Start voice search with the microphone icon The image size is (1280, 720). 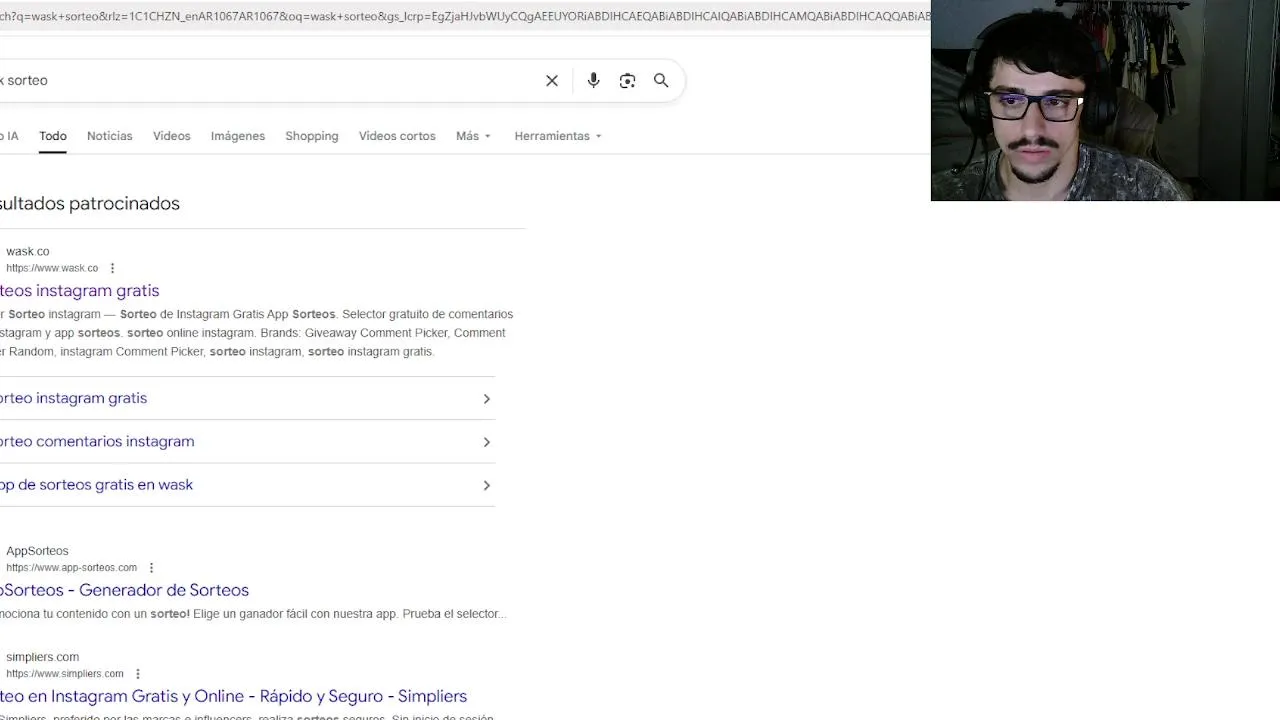[593, 81]
